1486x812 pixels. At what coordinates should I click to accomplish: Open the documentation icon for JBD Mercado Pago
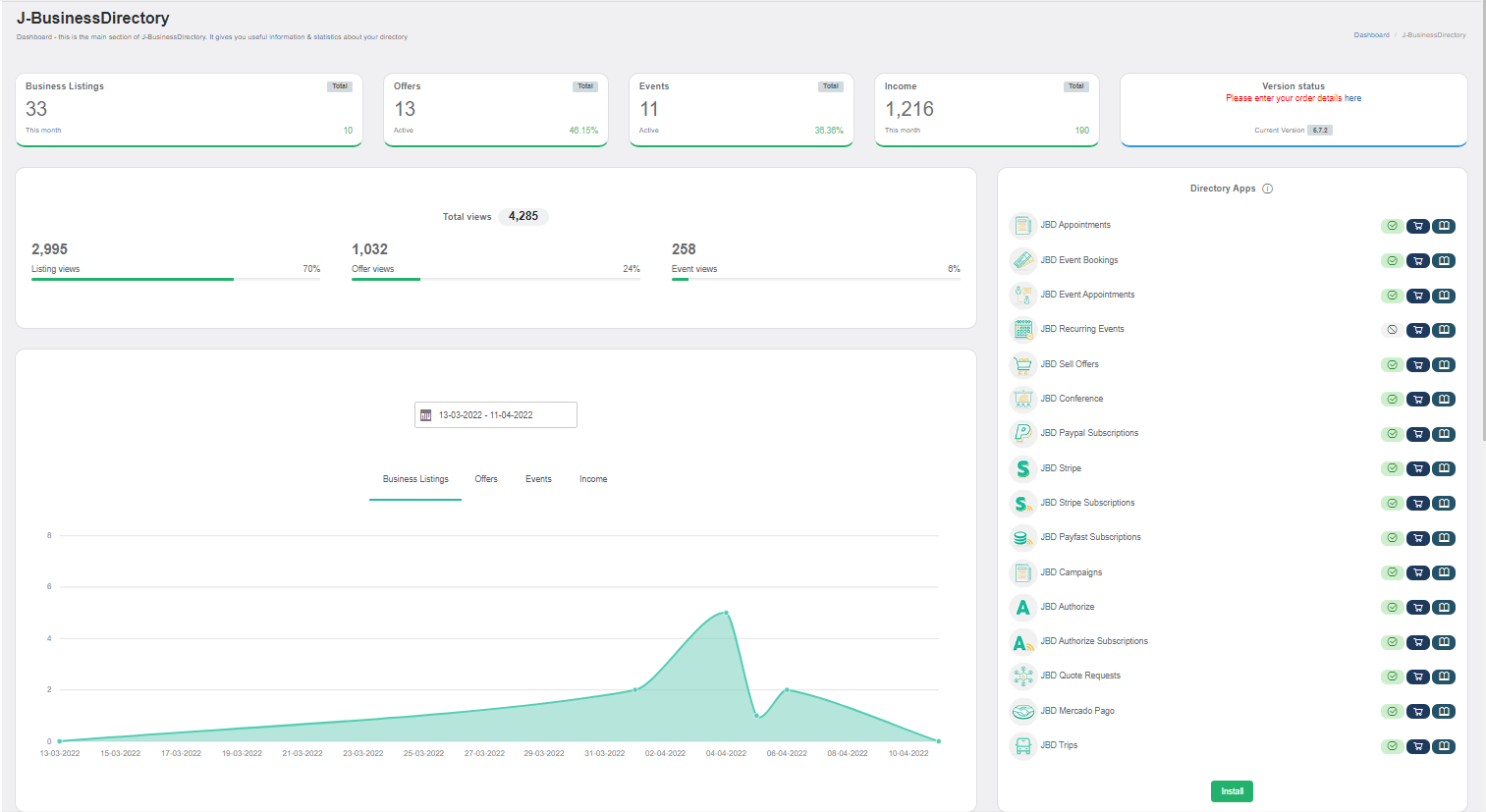pos(1444,712)
